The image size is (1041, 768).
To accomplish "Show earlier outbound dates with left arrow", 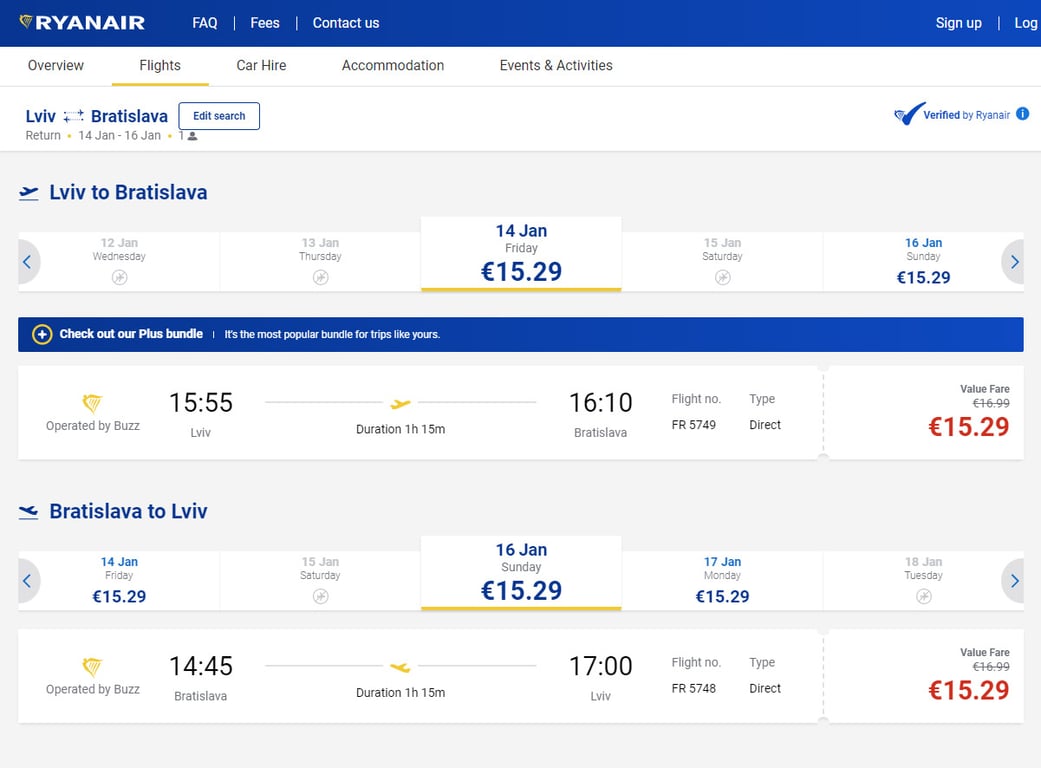I will [x=28, y=262].
